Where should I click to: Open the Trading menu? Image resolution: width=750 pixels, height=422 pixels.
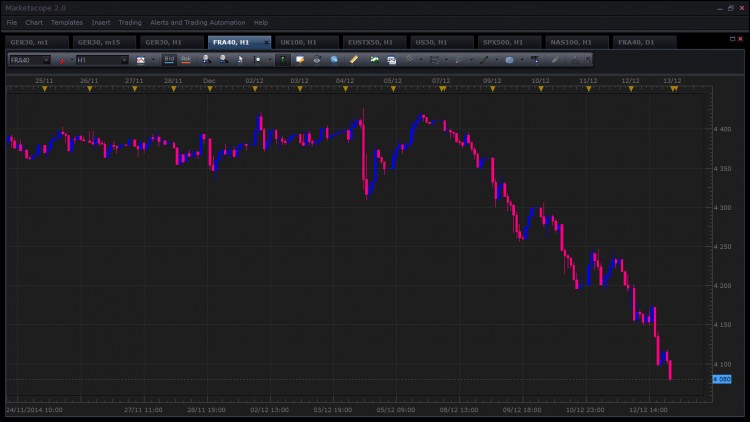click(x=130, y=22)
